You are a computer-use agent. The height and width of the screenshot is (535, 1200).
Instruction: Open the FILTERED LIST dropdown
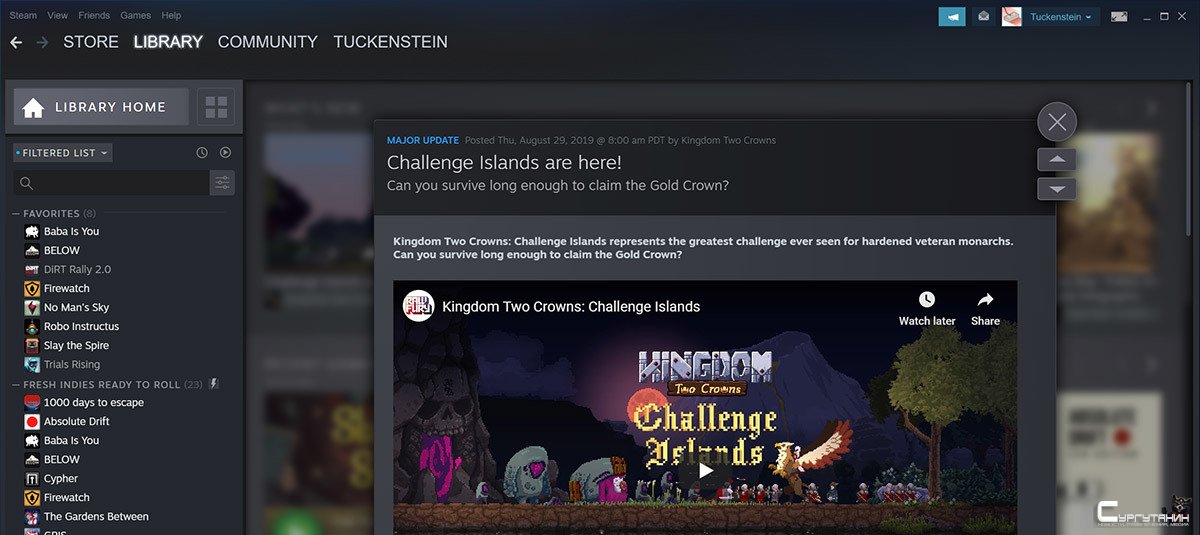[63, 153]
